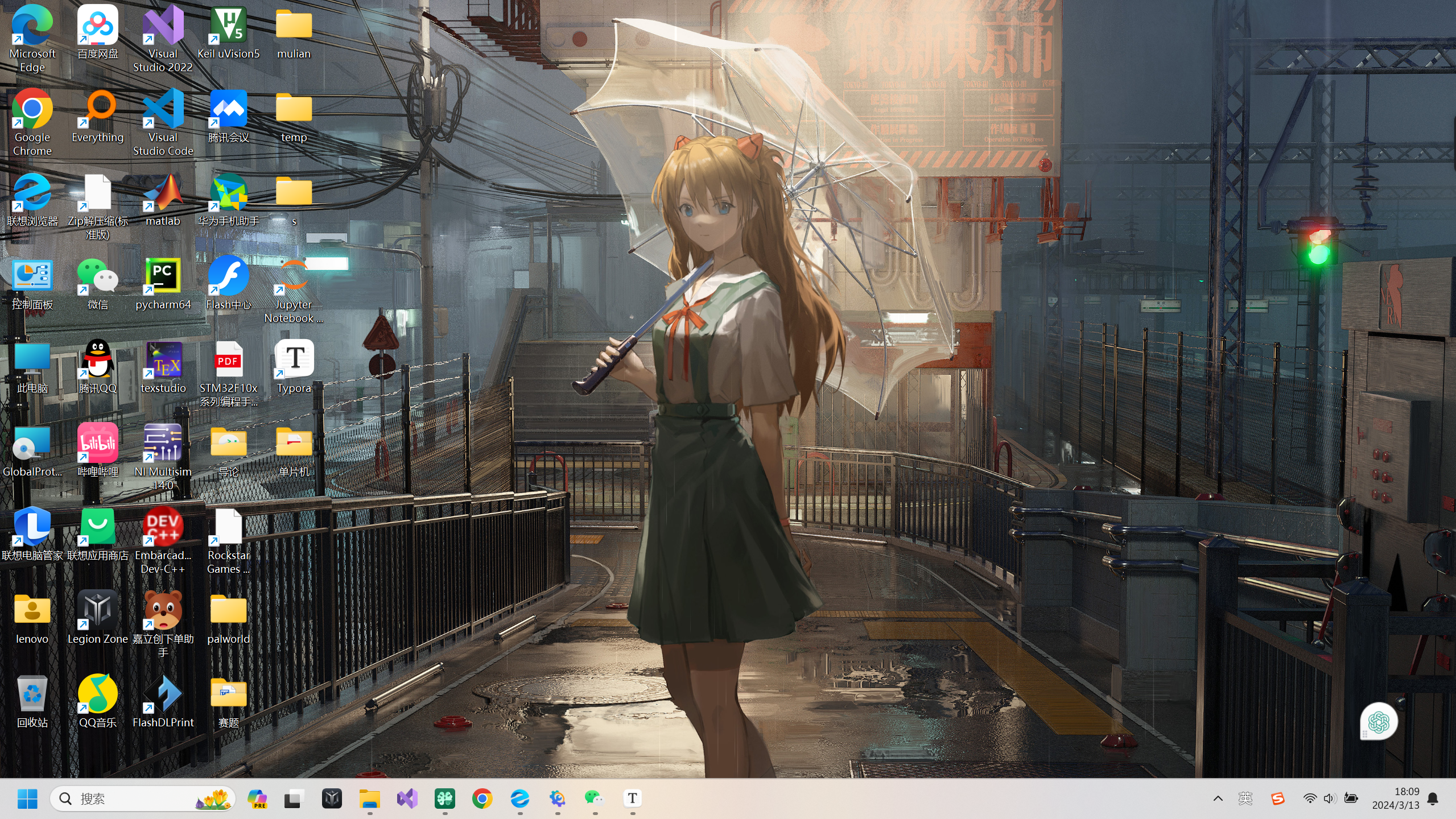The width and height of the screenshot is (1456, 819).
Task: Select Jupyter Notebook desktop shortcut
Action: 294,289
